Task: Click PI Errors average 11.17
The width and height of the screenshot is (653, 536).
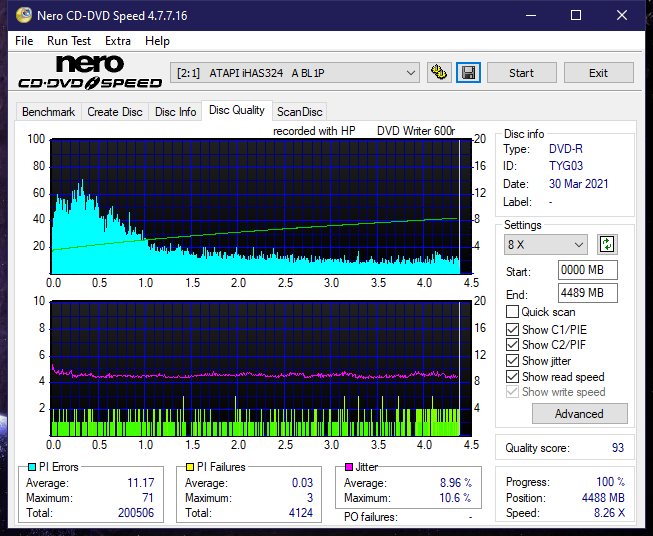Action: click(x=141, y=483)
